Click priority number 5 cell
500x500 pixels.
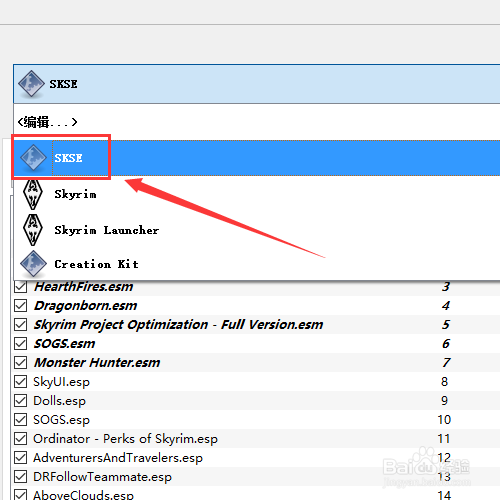[446, 324]
